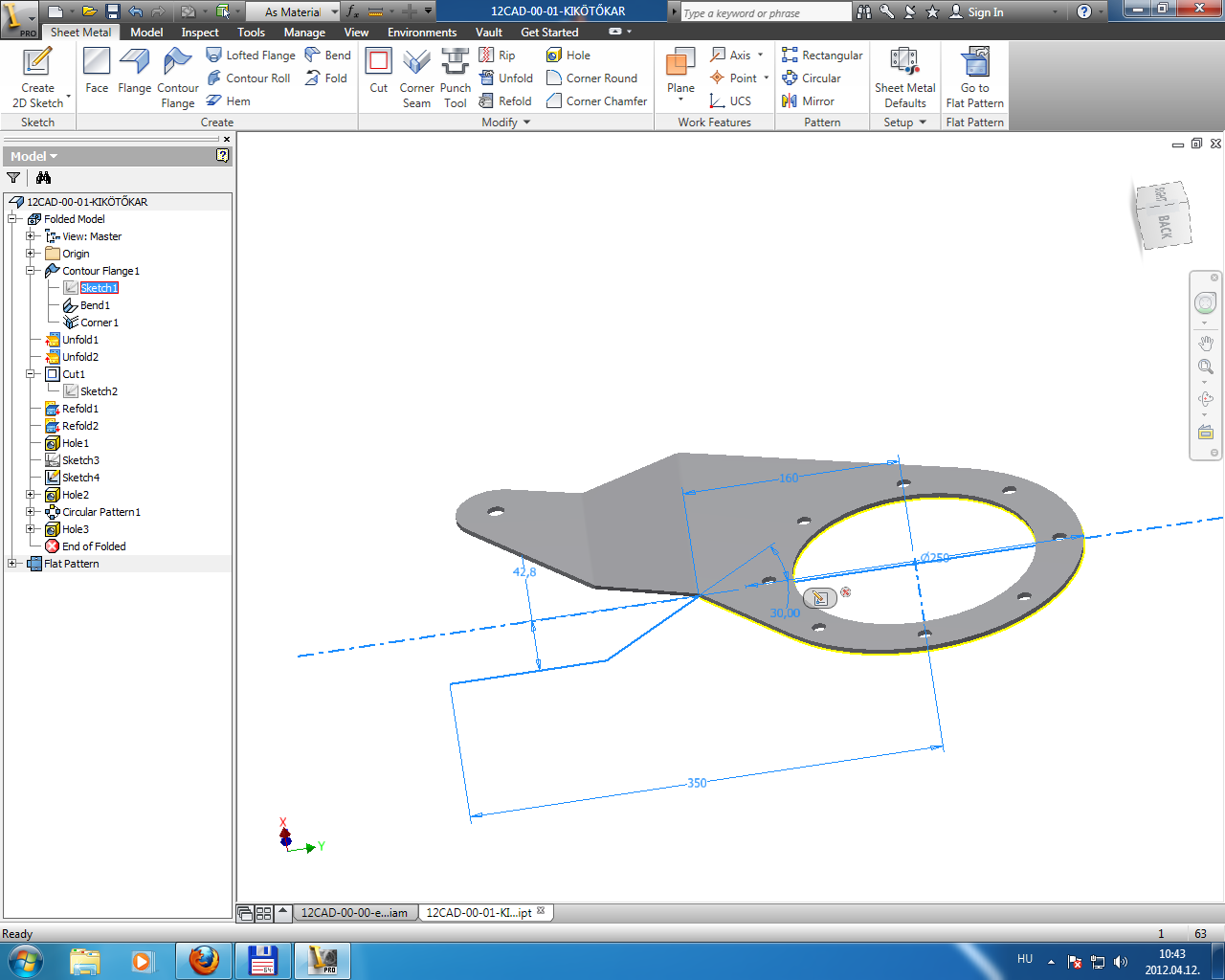This screenshot has height=980, width=1225.
Task: Select the Bend tool
Action: click(x=327, y=56)
